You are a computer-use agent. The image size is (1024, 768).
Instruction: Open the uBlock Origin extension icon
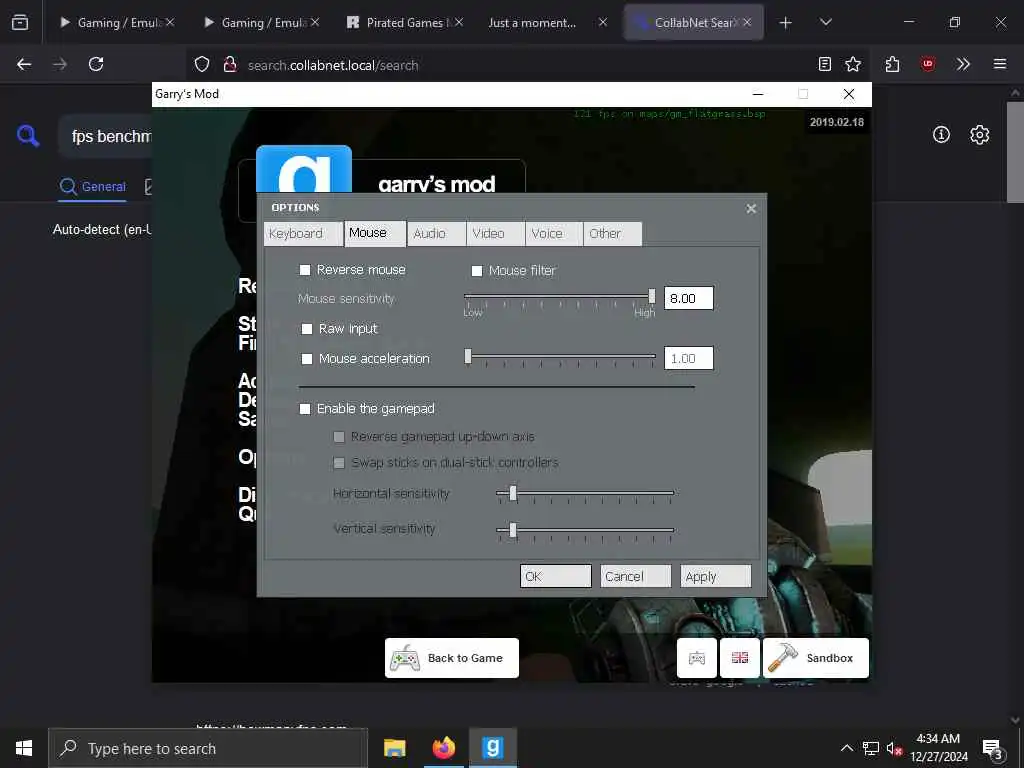tap(928, 64)
